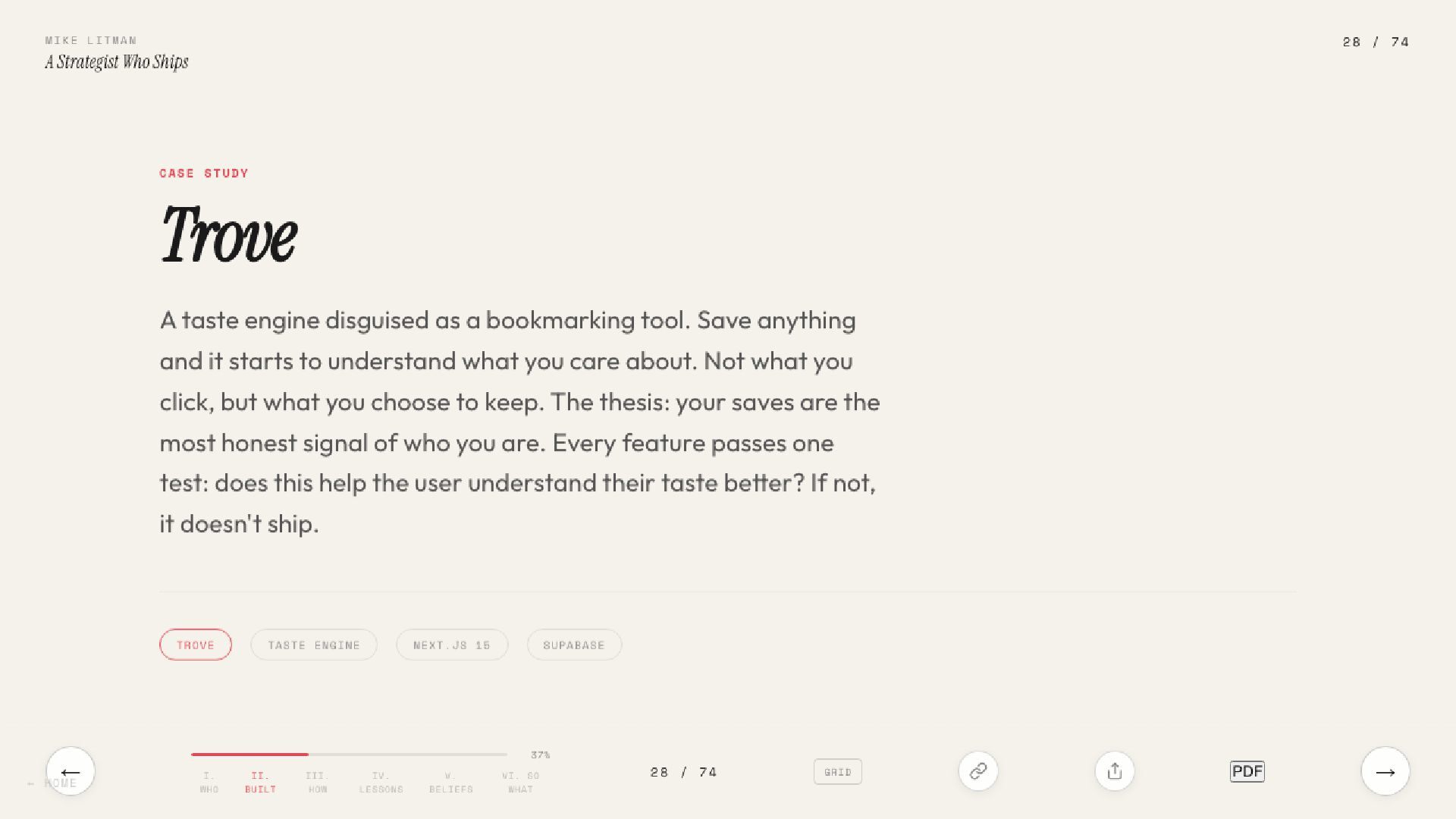
Task: Click the 28 / 74 counter in bottom bar
Action: click(683, 772)
